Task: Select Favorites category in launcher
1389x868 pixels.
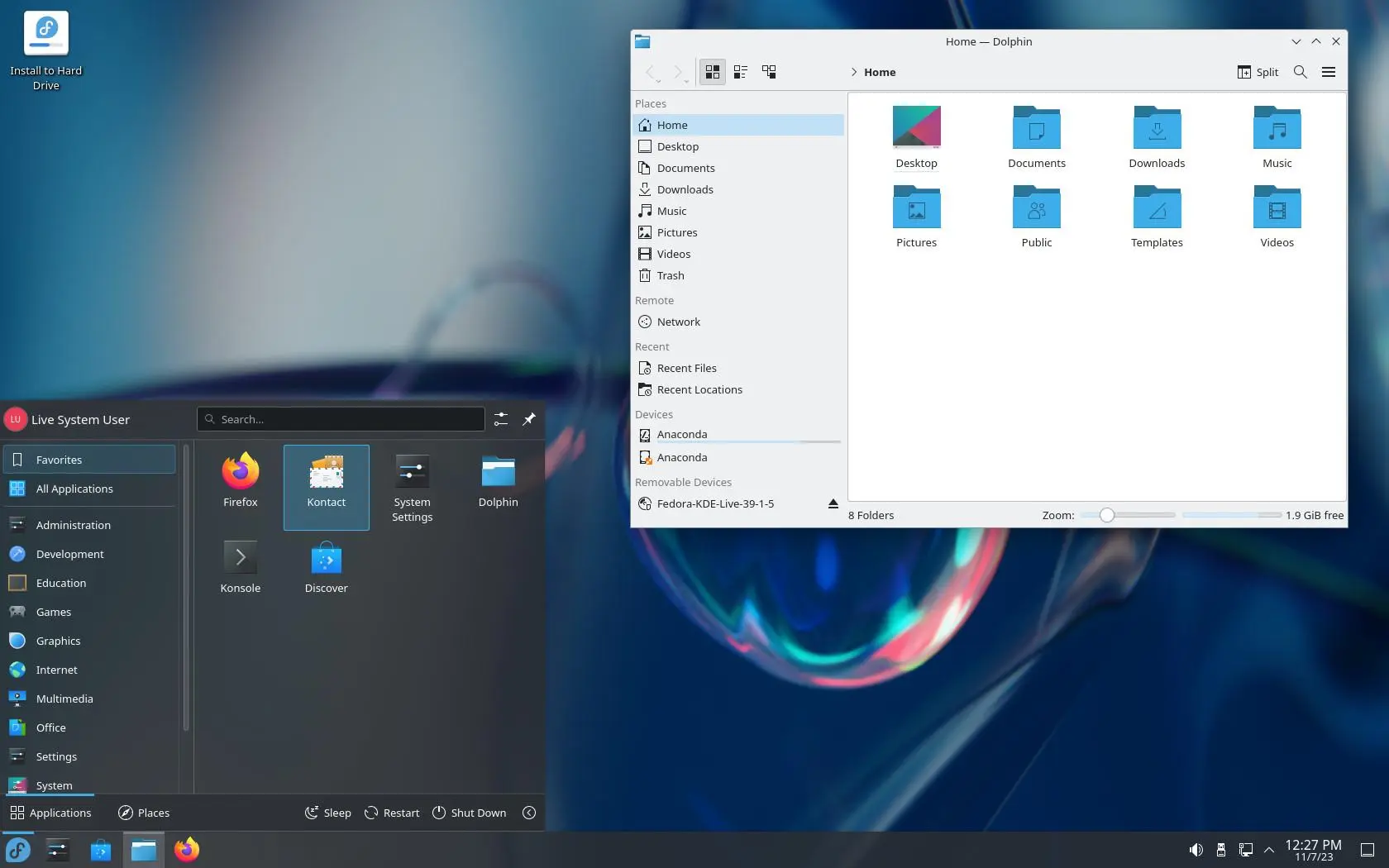Action: coord(89,460)
